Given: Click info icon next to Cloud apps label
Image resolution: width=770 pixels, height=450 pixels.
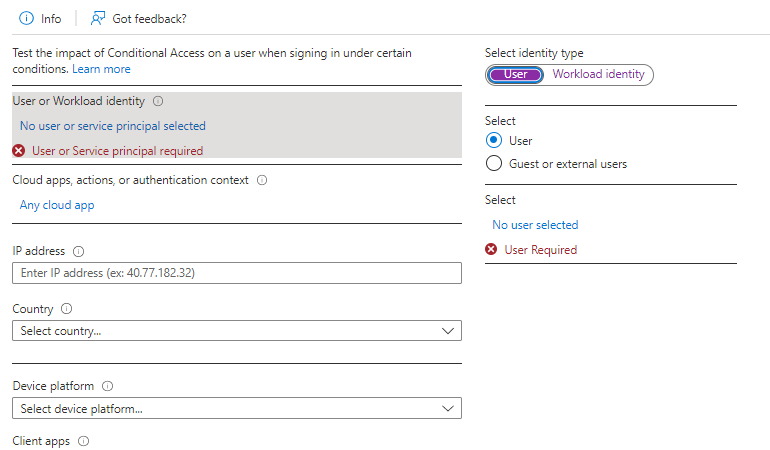Looking at the screenshot, I should [x=262, y=181].
